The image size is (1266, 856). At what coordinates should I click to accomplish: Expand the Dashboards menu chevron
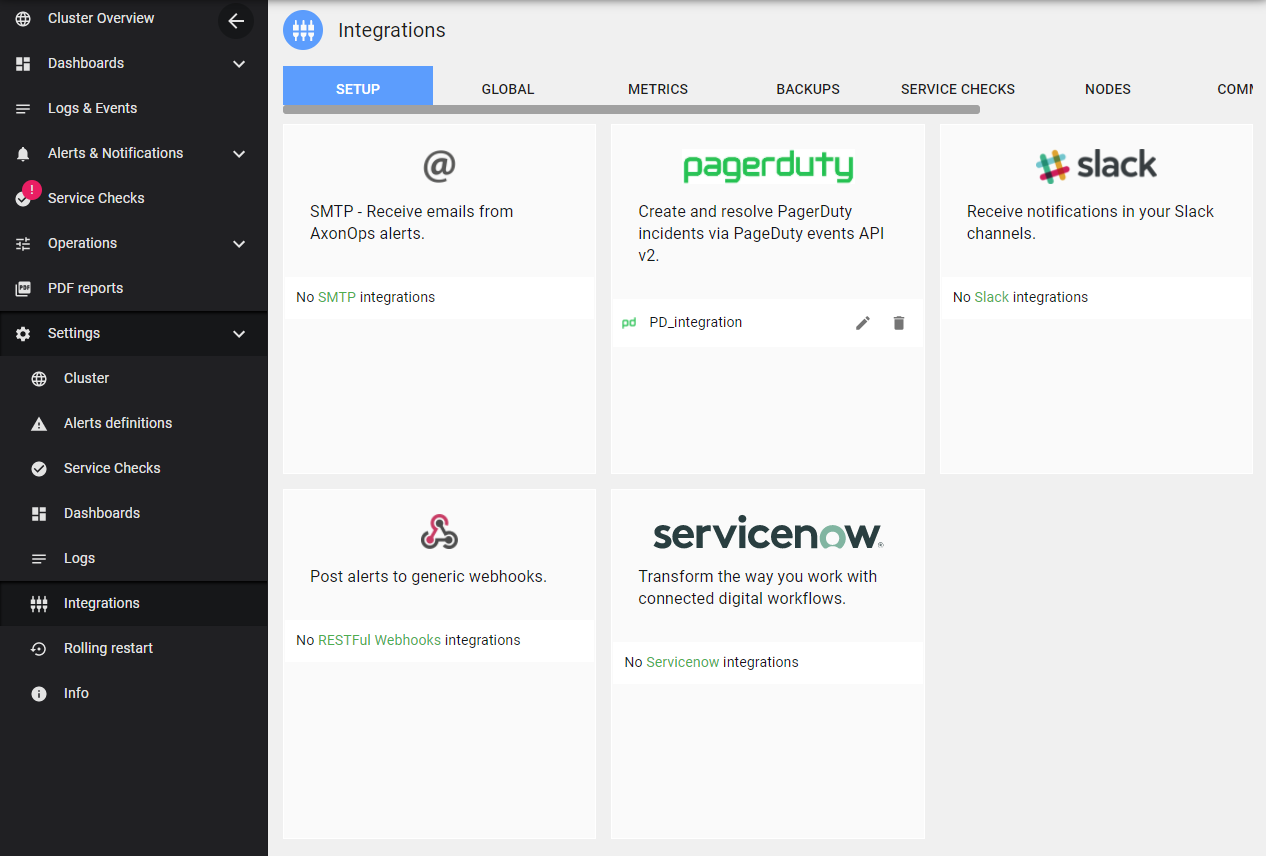[x=239, y=64]
